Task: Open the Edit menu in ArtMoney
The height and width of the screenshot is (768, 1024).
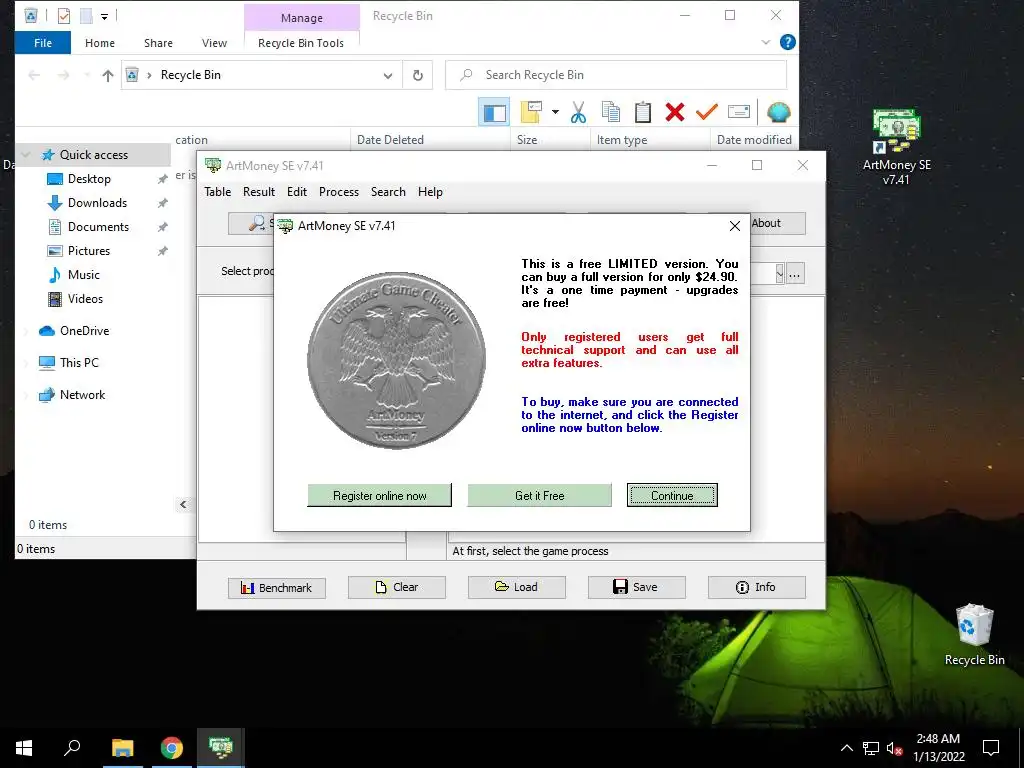Action: tap(296, 192)
